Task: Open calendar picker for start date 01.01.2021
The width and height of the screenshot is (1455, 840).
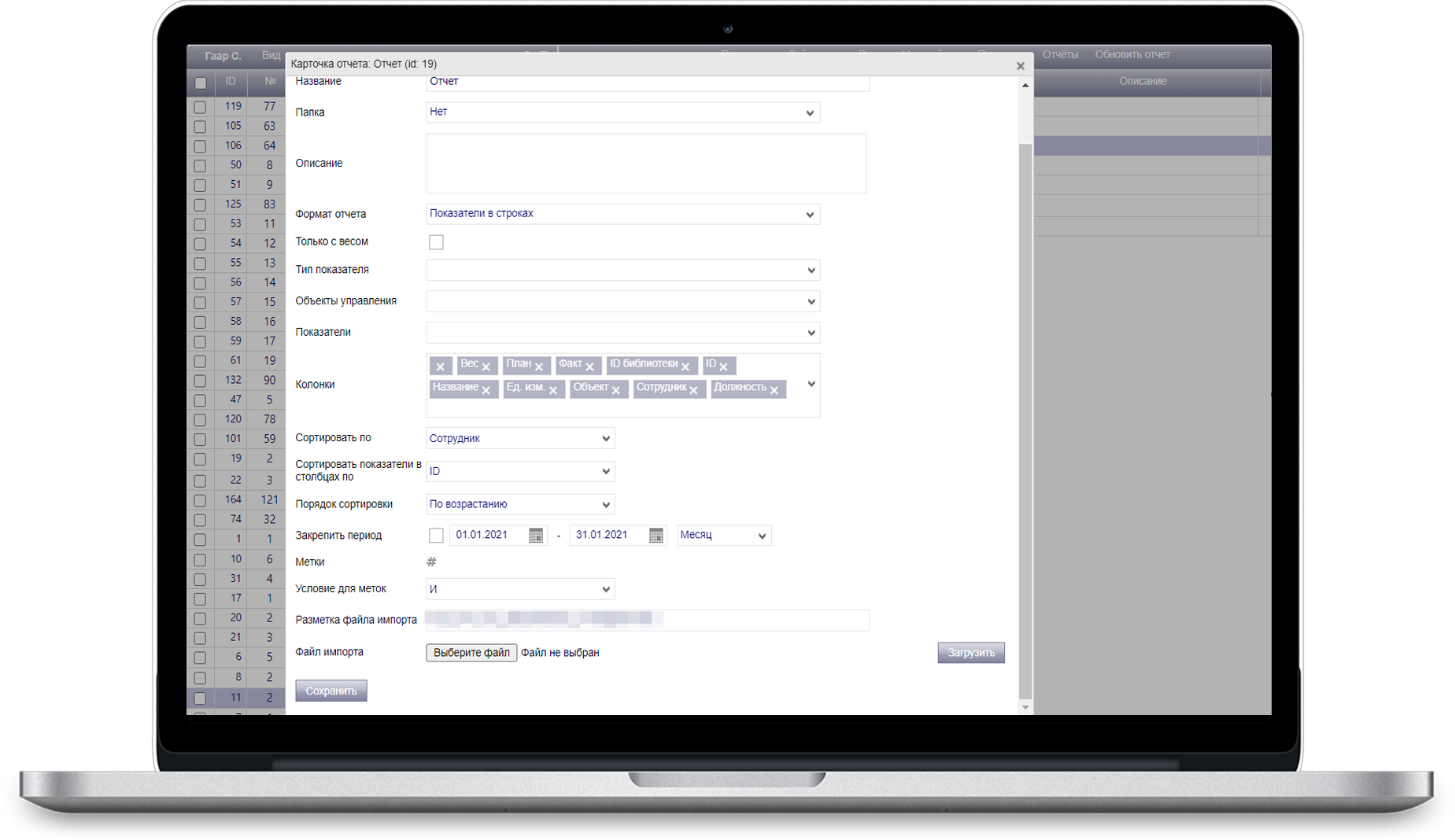Action: [x=536, y=536]
